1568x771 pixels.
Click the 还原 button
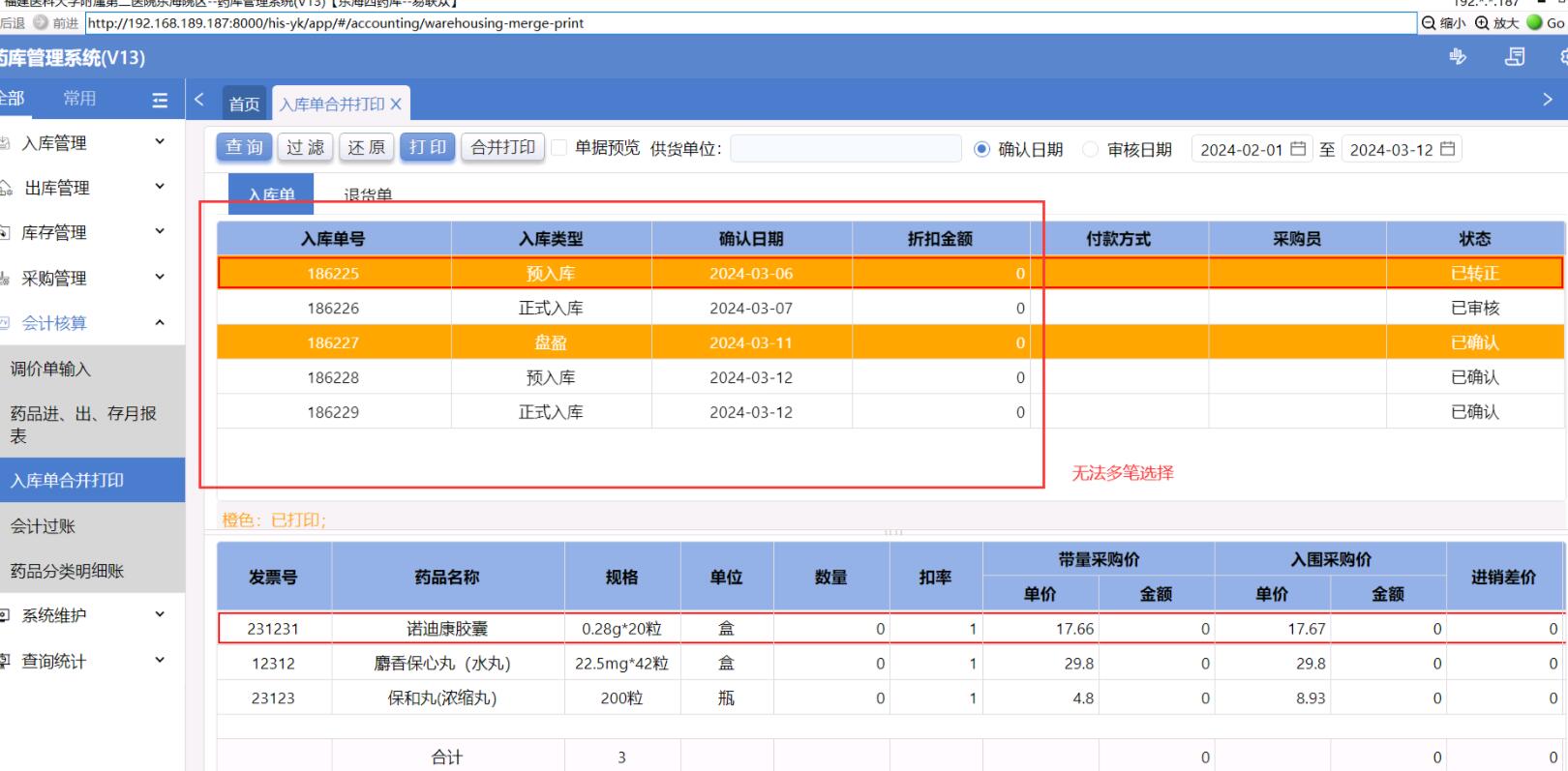(367, 147)
